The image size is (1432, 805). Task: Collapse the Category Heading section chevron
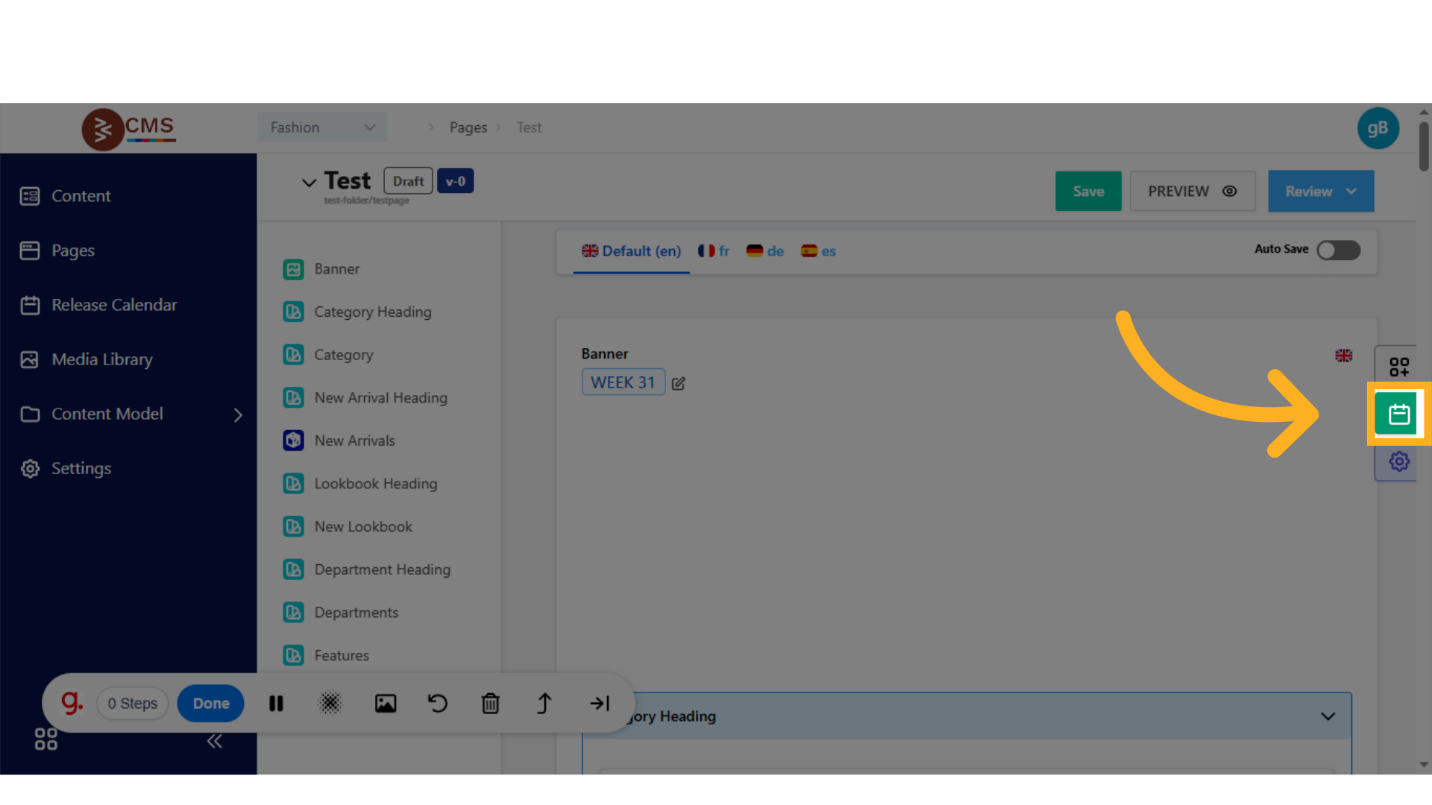pos(1327,716)
